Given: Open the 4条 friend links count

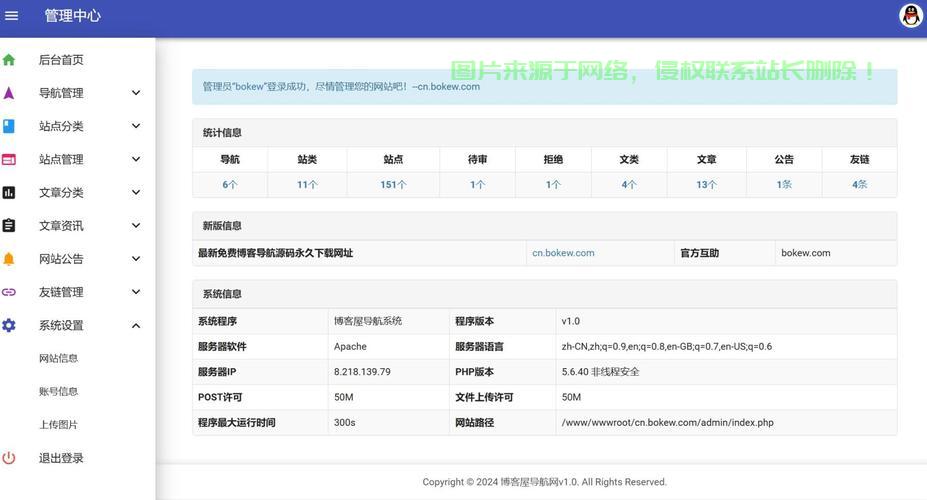Looking at the screenshot, I should [860, 184].
